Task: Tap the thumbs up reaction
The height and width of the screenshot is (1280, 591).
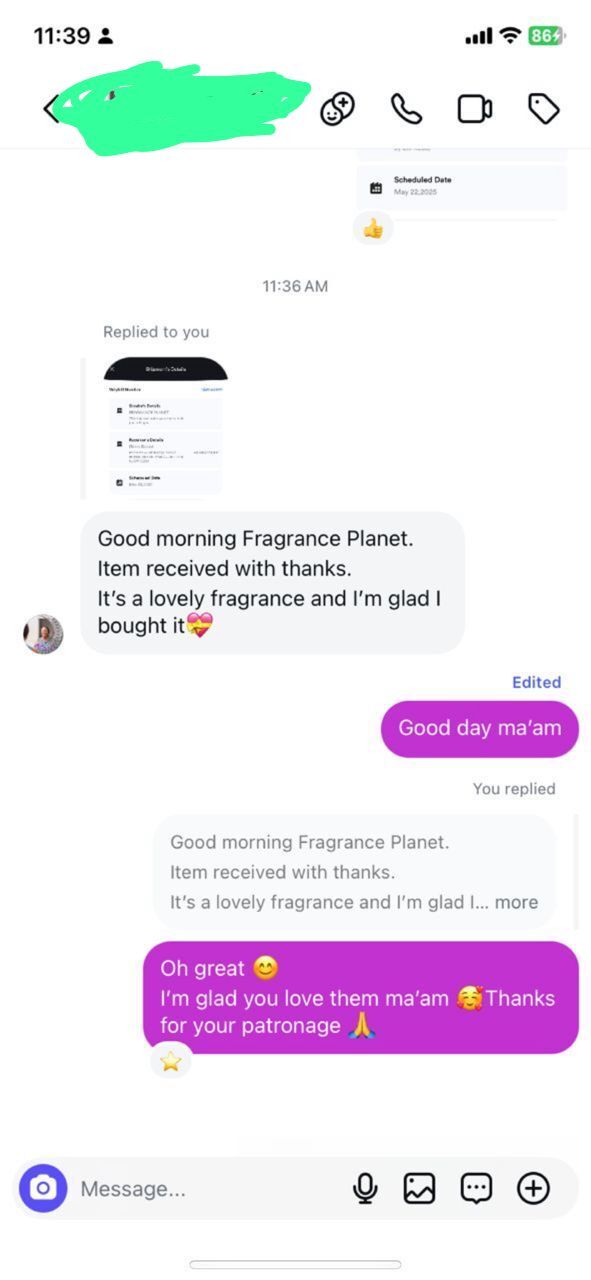Action: (x=373, y=229)
